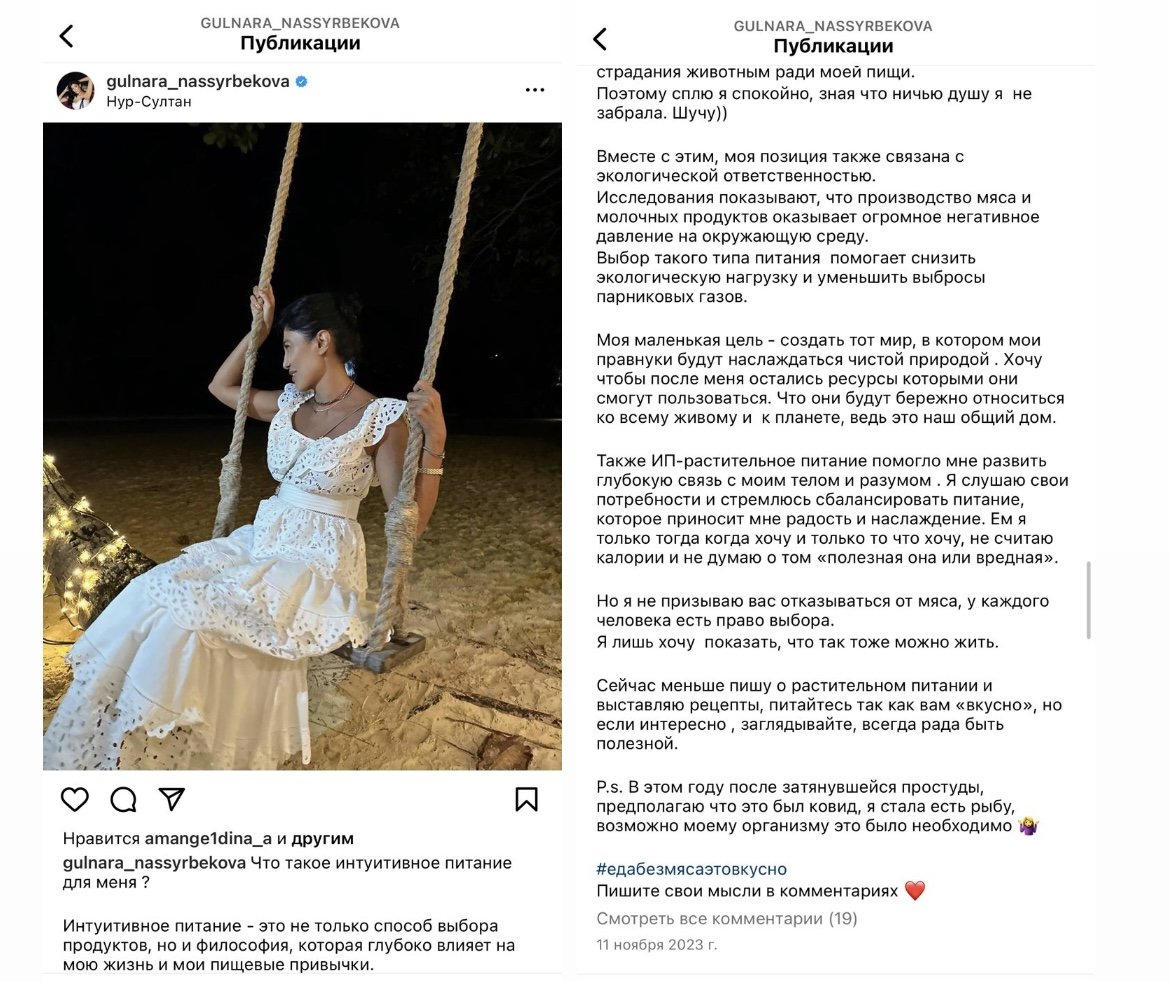Share the post via paper plane icon
Image resolution: width=1170 pixels, height=982 pixels.
click(172, 799)
